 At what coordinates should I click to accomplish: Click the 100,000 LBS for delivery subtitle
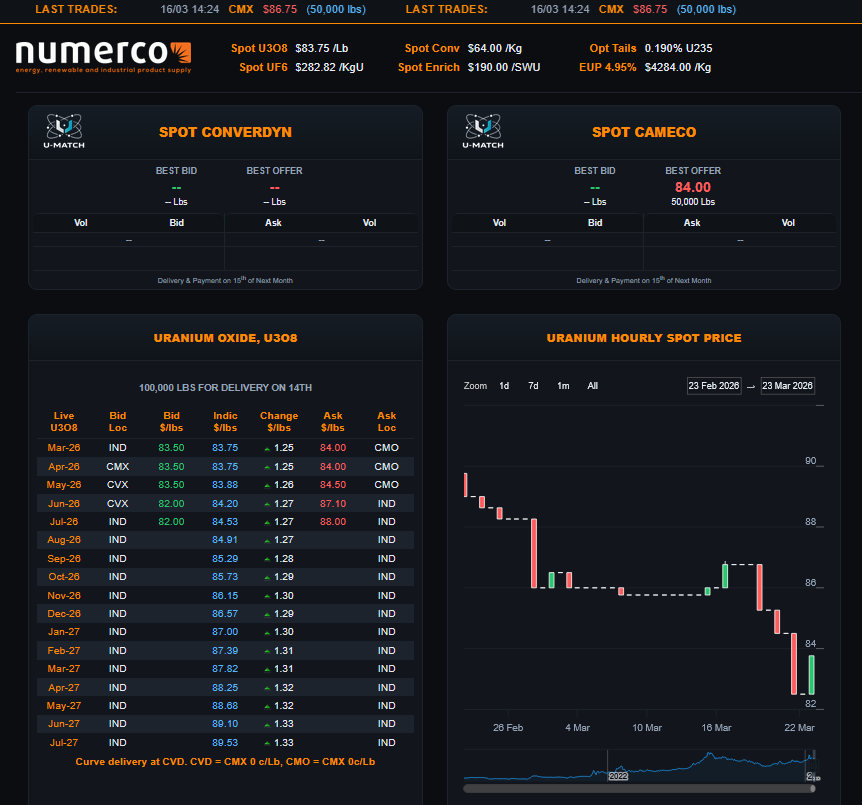225,388
